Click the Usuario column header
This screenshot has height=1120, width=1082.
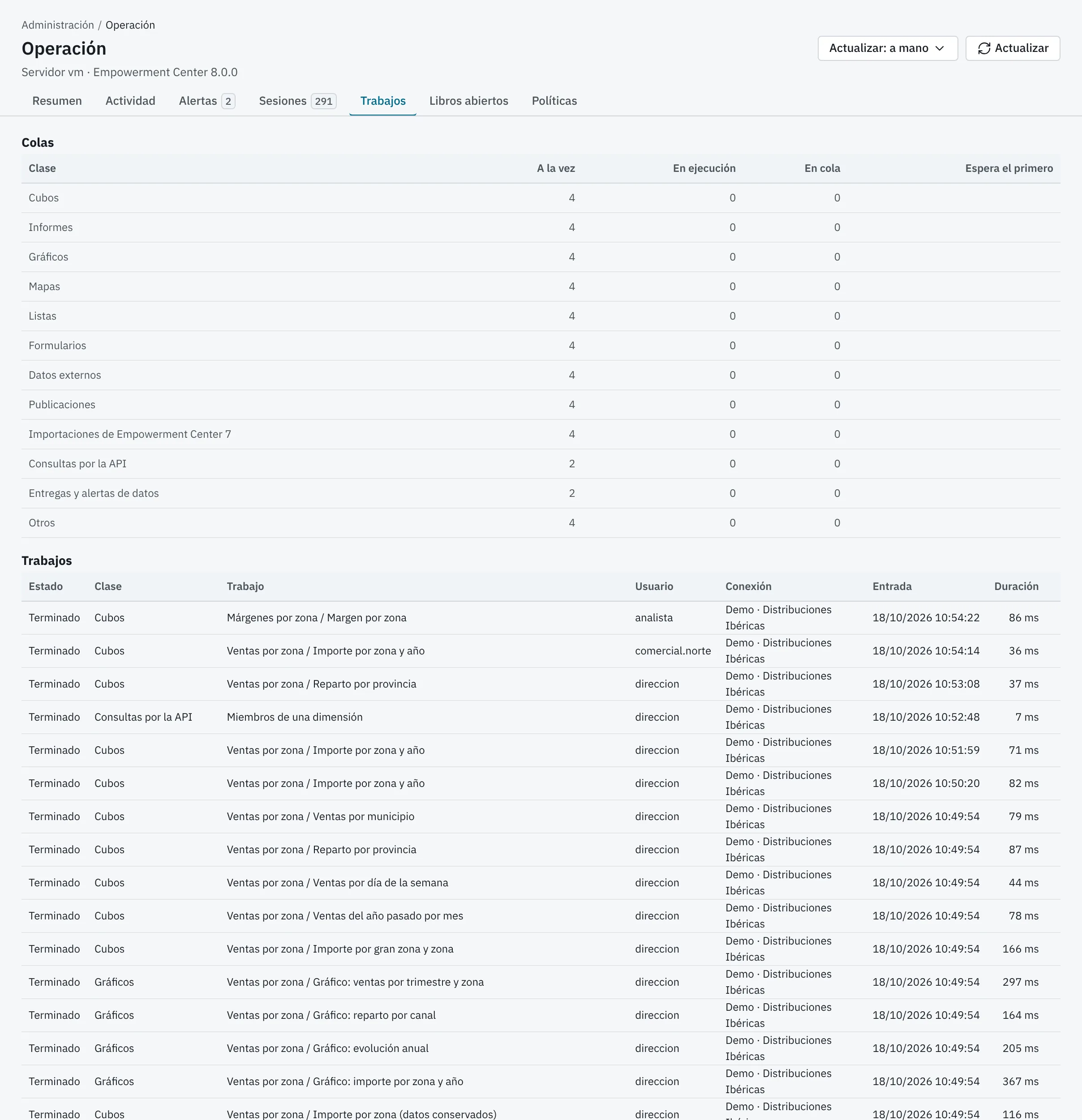pos(654,586)
